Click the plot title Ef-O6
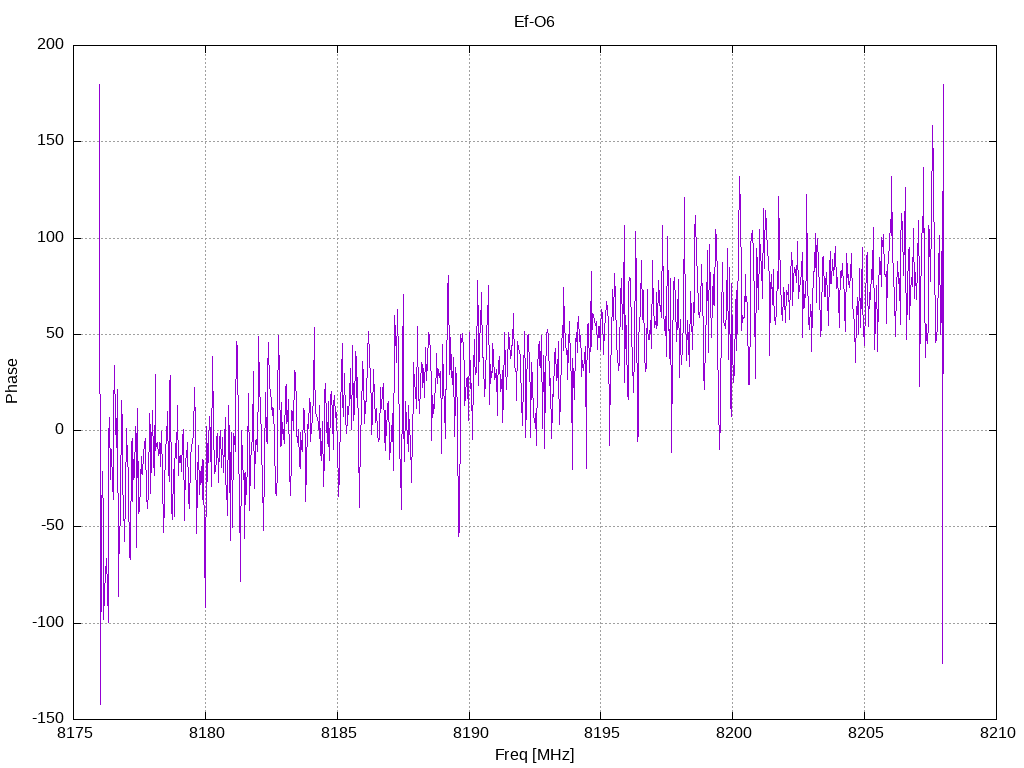Viewport: 1024px width, 768px height. click(x=534, y=21)
